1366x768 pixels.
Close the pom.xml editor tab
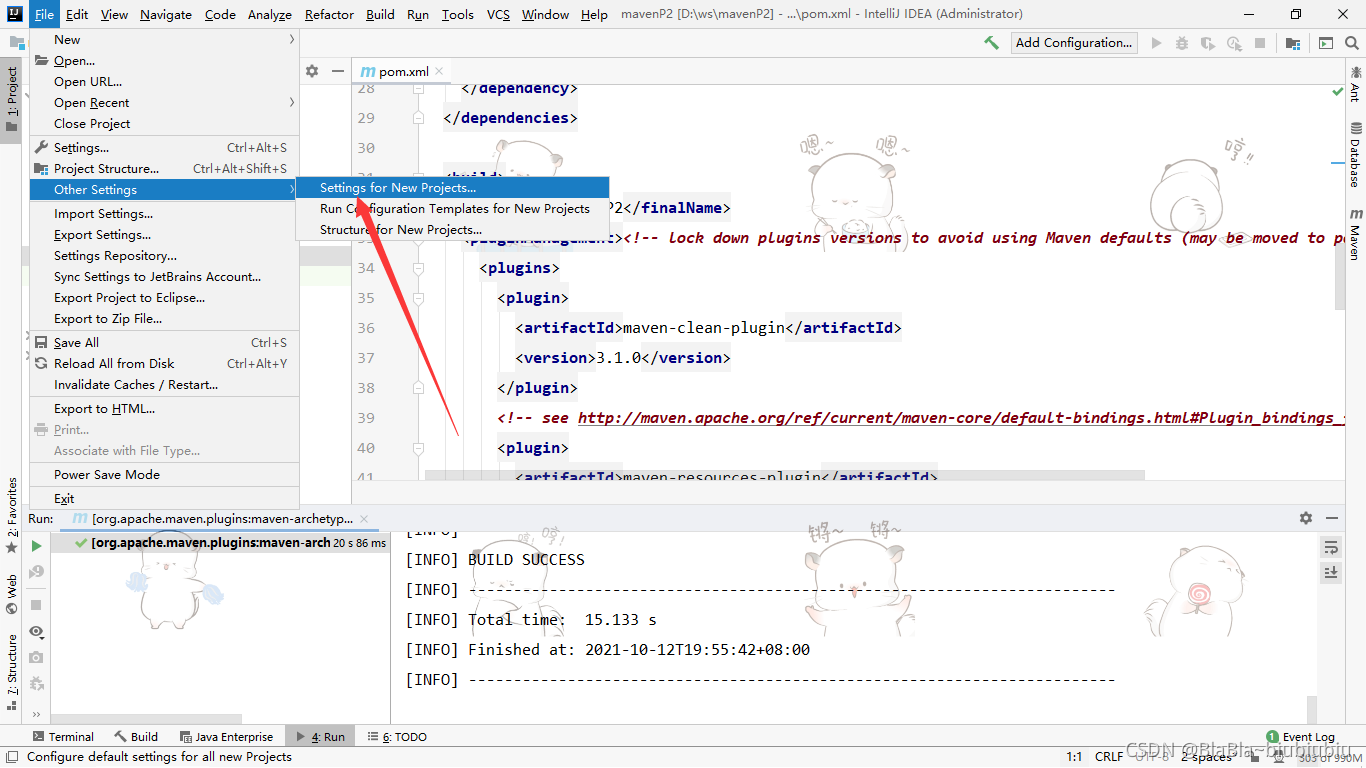(440, 71)
